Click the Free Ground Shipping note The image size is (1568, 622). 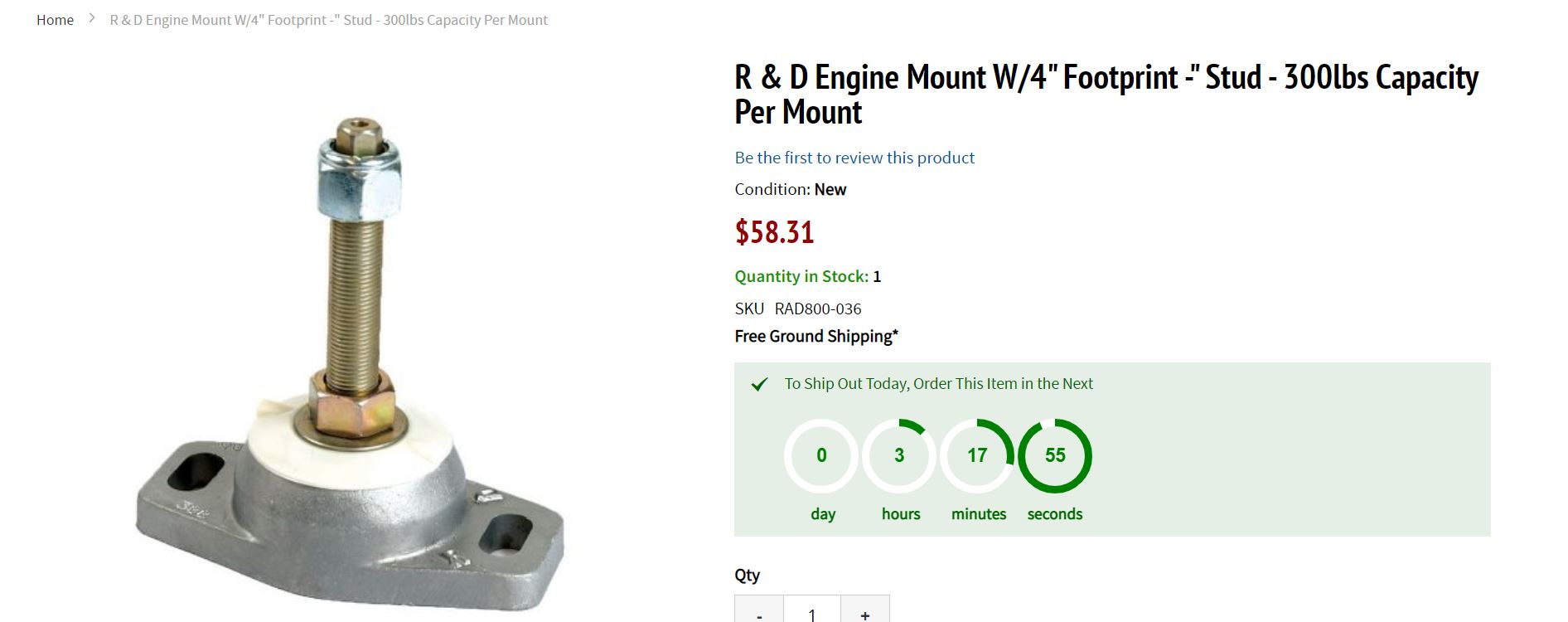[x=815, y=336]
